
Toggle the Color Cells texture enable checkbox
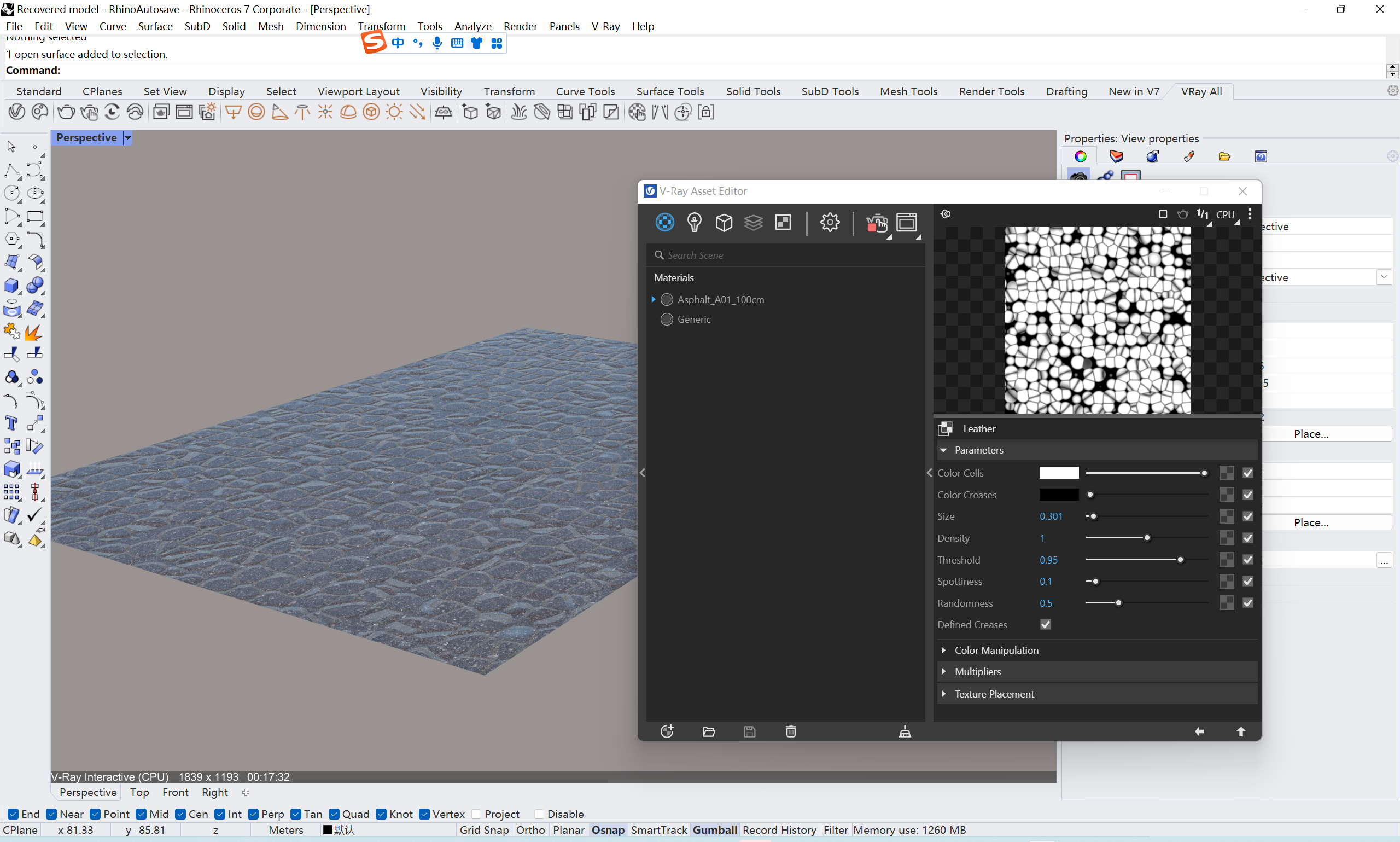click(x=1248, y=473)
